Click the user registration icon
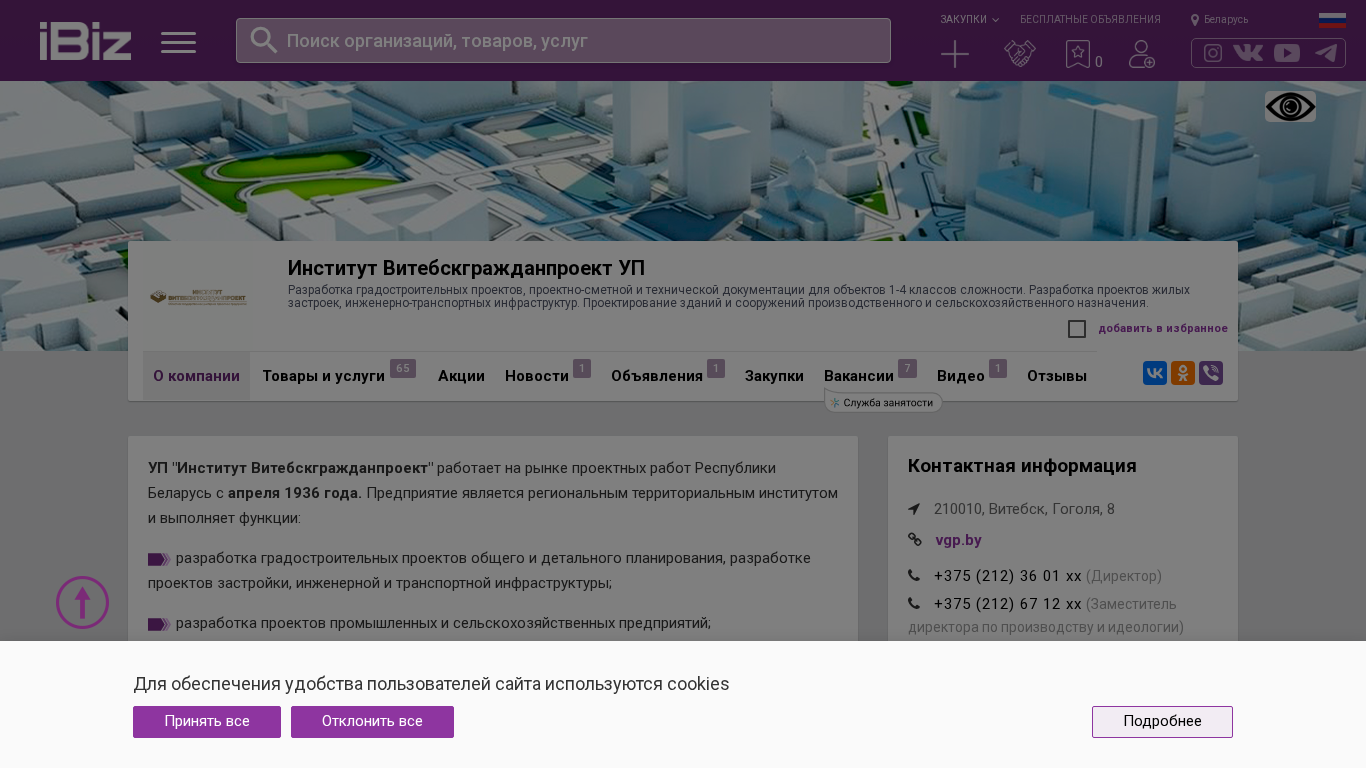The height and width of the screenshot is (768, 1366). (1142, 54)
